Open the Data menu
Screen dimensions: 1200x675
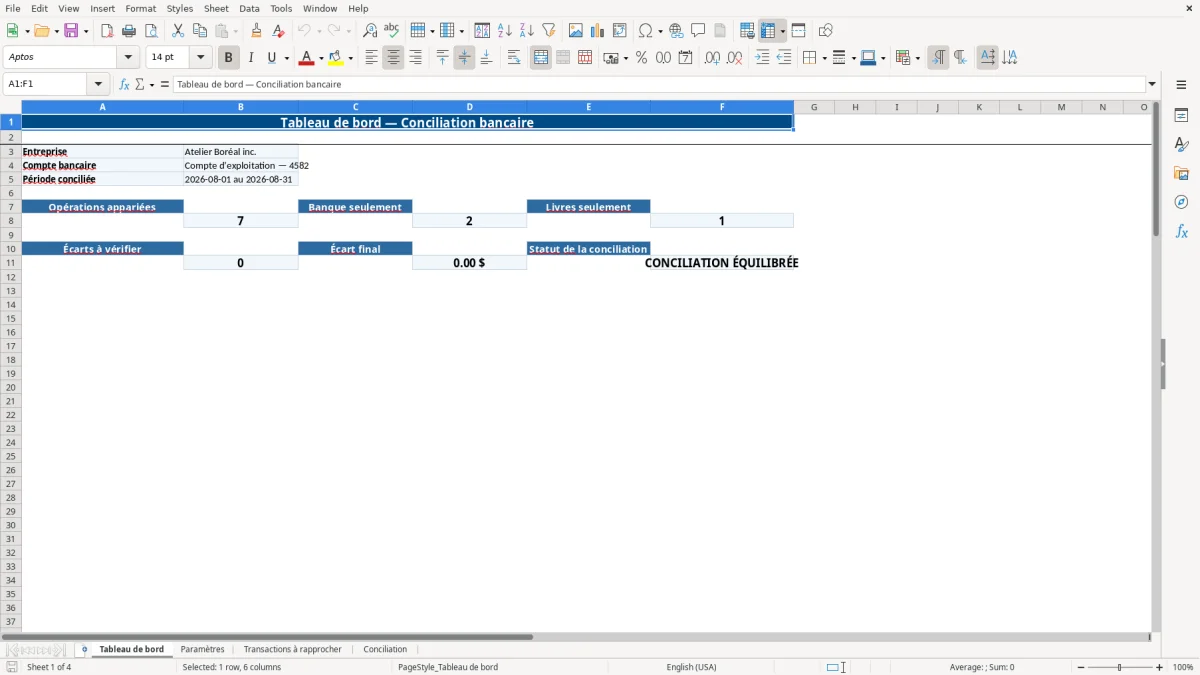click(x=249, y=8)
